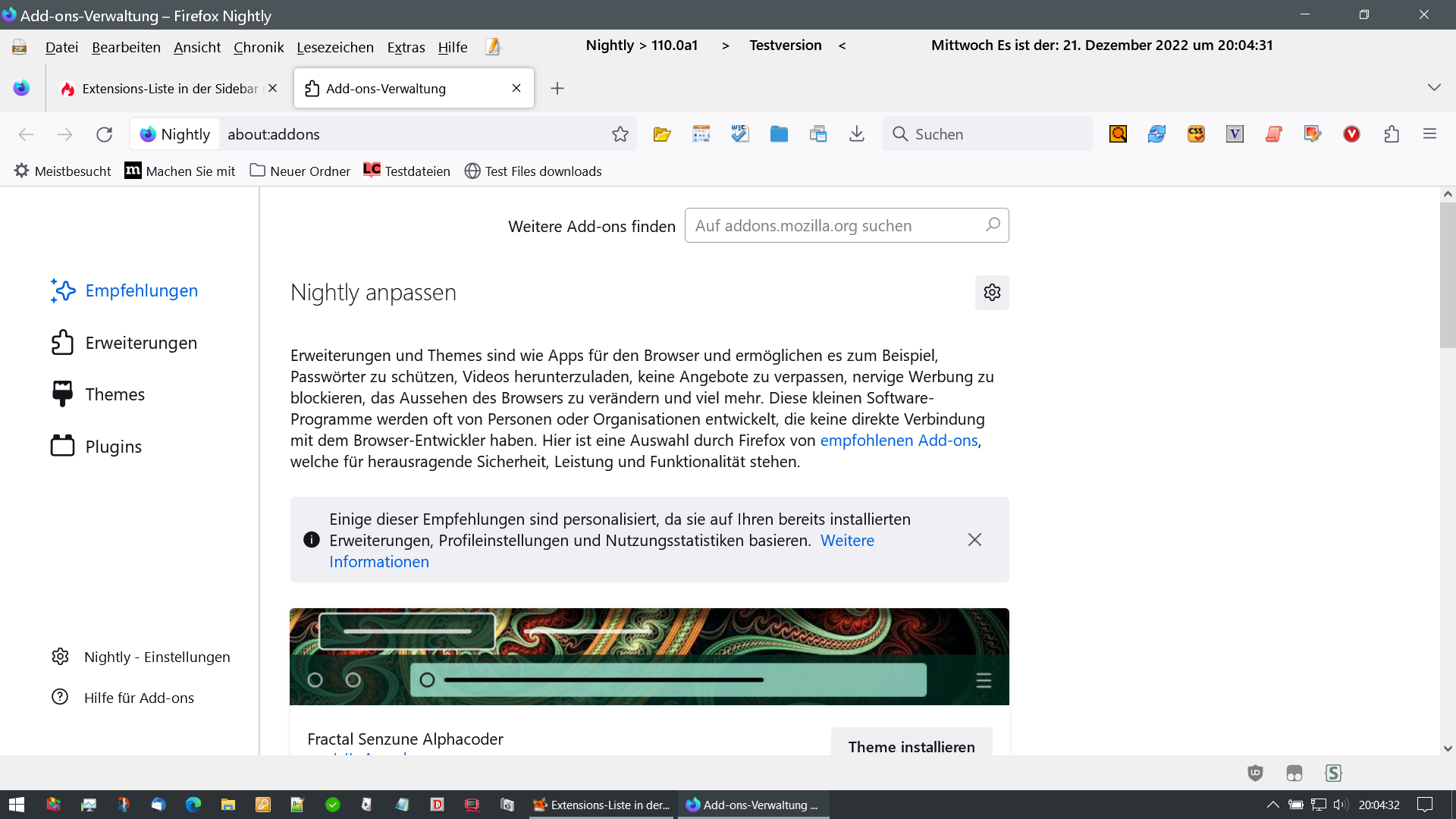Viewport: 1456px width, 819px height.
Task: Open the Chronik menu
Action: coord(258,47)
